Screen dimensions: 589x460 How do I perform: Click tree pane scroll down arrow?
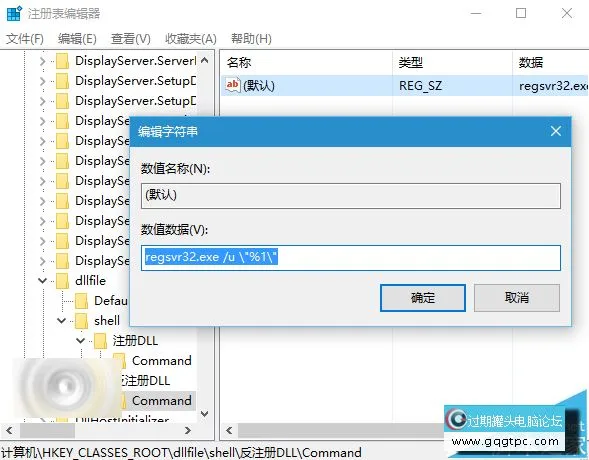(x=205, y=414)
